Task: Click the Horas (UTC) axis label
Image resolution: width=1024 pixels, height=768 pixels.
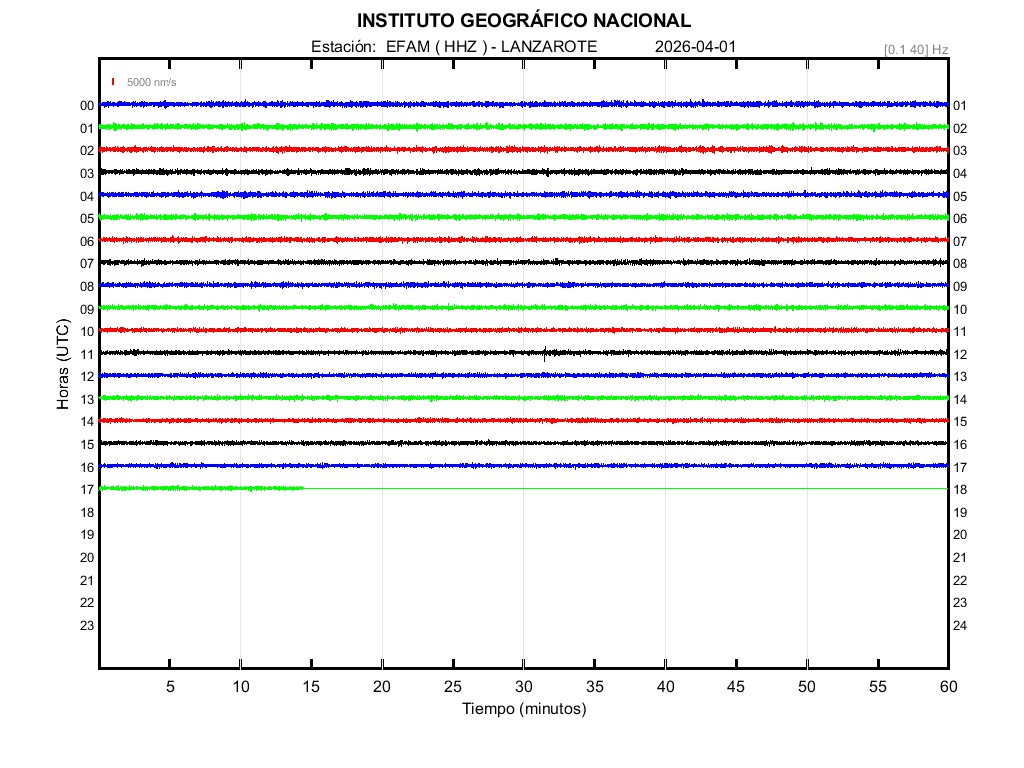Action: tap(63, 365)
